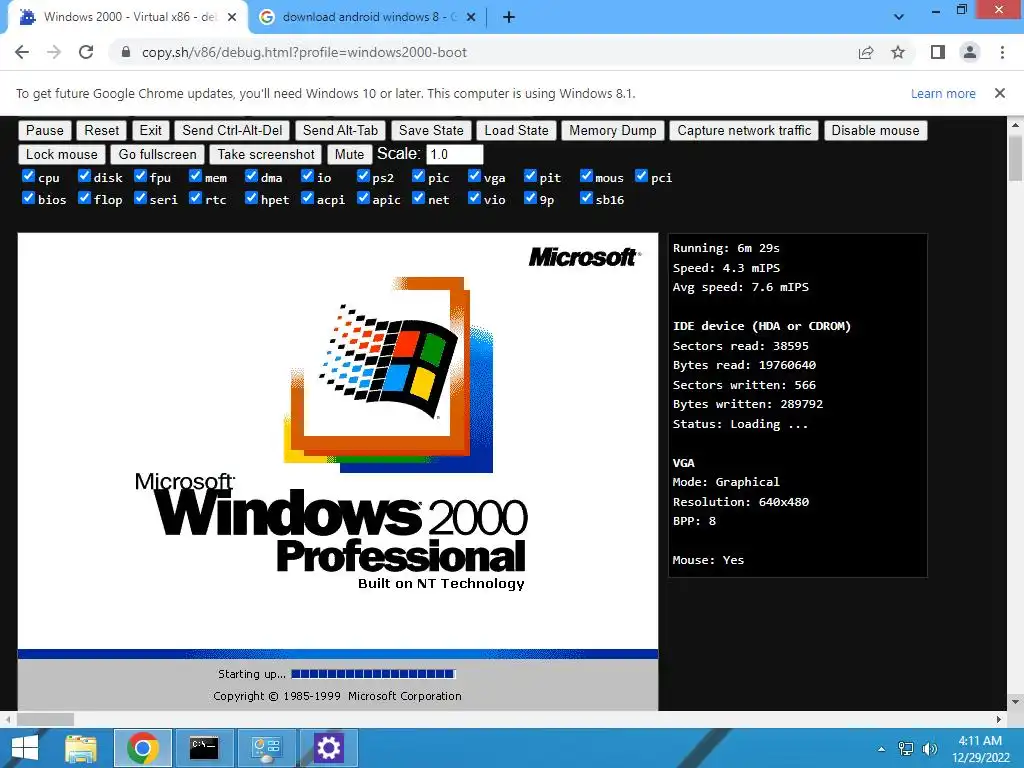This screenshot has width=1024, height=768.
Task: Close the Windows 2000 Virtual x86 tab
Action: tap(232, 17)
